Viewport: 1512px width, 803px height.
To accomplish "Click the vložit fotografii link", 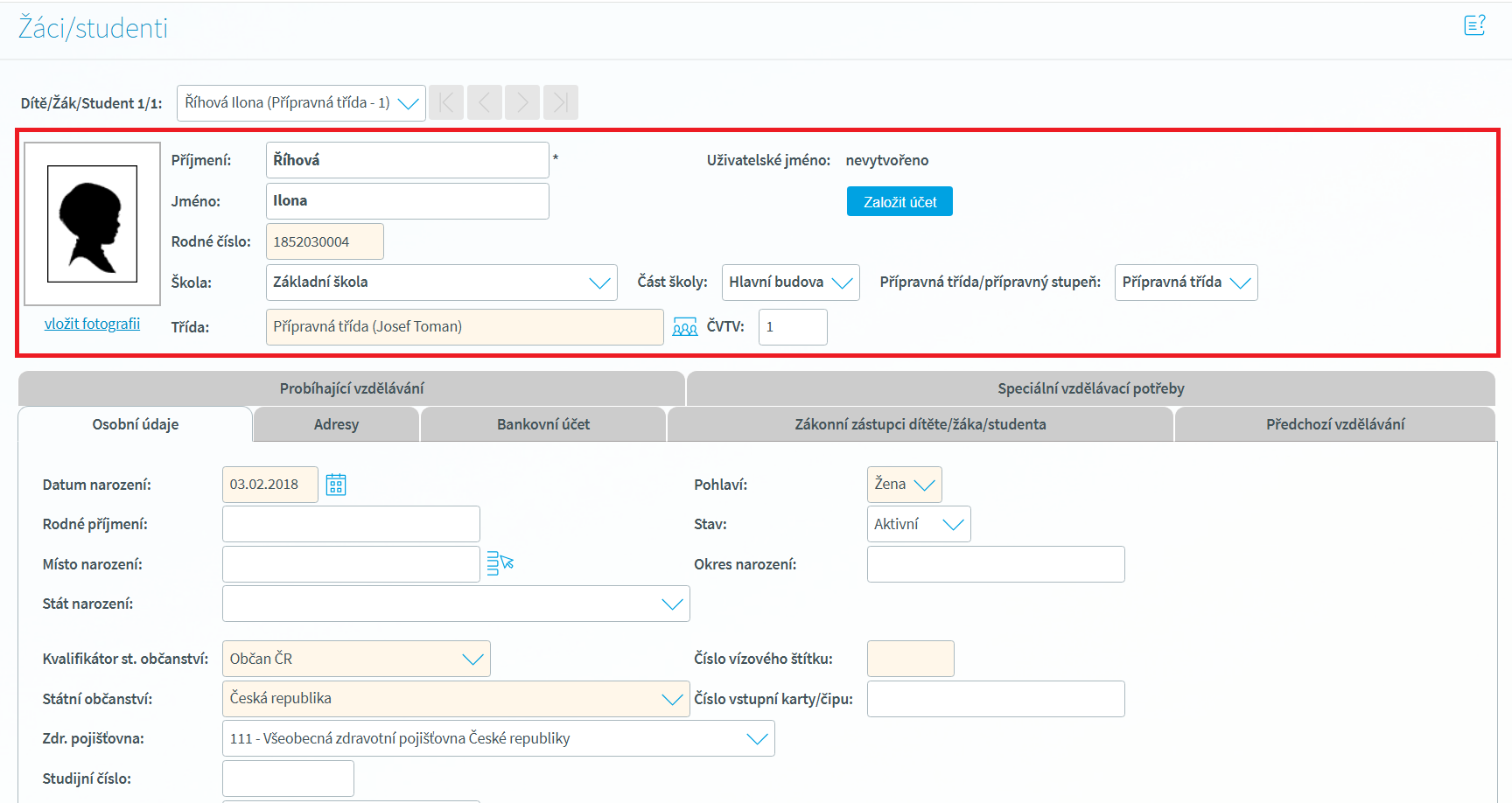I will [x=92, y=324].
